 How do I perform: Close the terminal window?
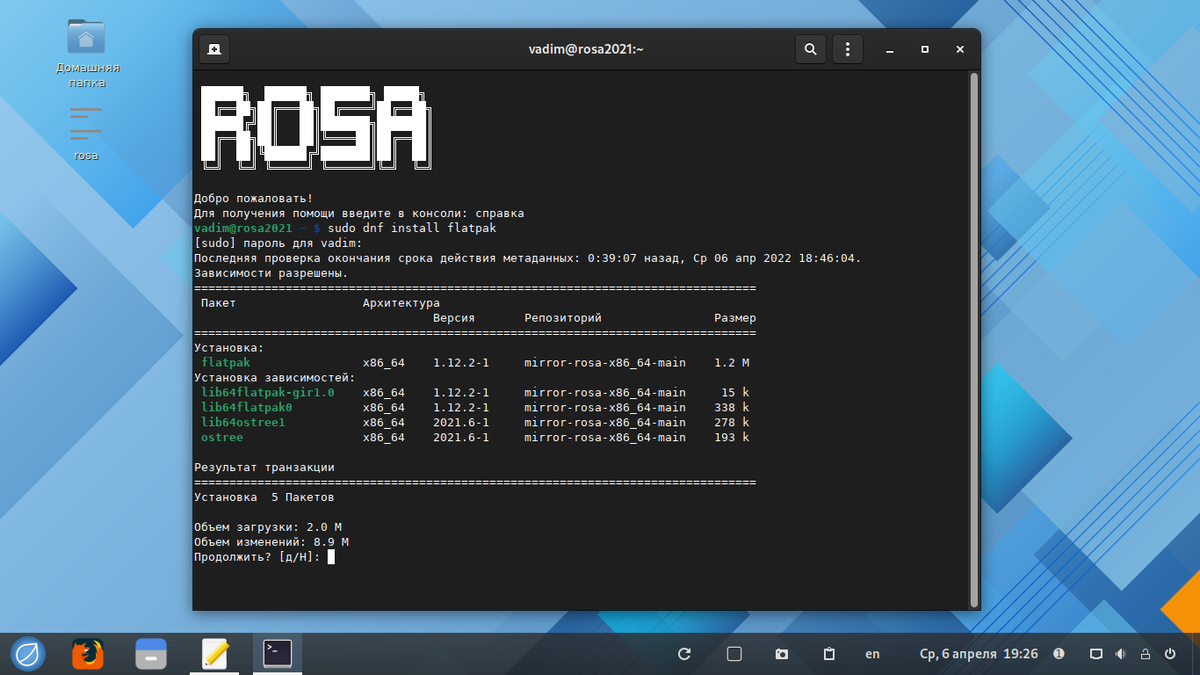tap(960, 49)
